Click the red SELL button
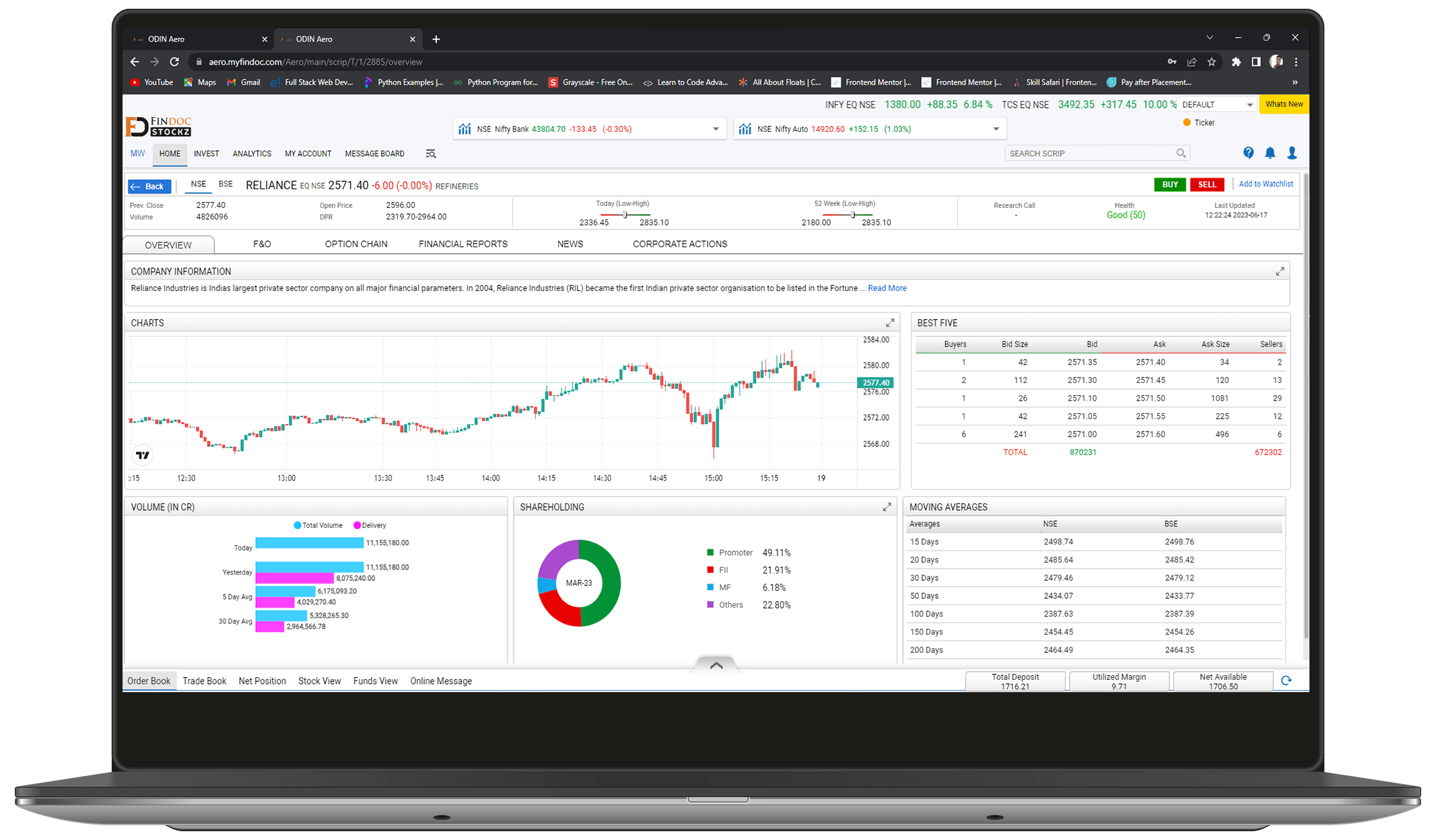Viewport: 1436px width, 840px height. 1207,184
